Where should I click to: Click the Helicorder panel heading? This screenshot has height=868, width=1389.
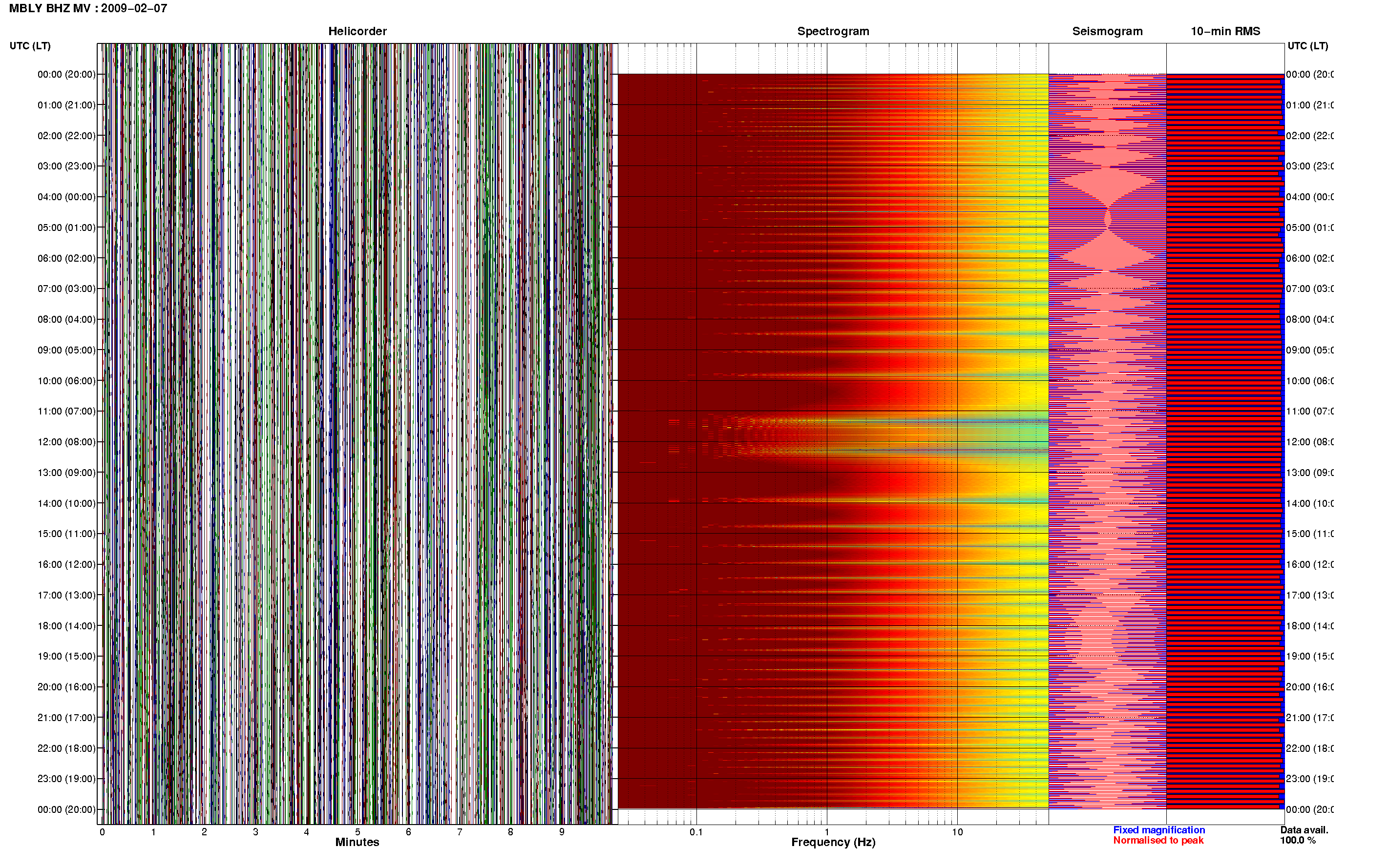click(357, 32)
